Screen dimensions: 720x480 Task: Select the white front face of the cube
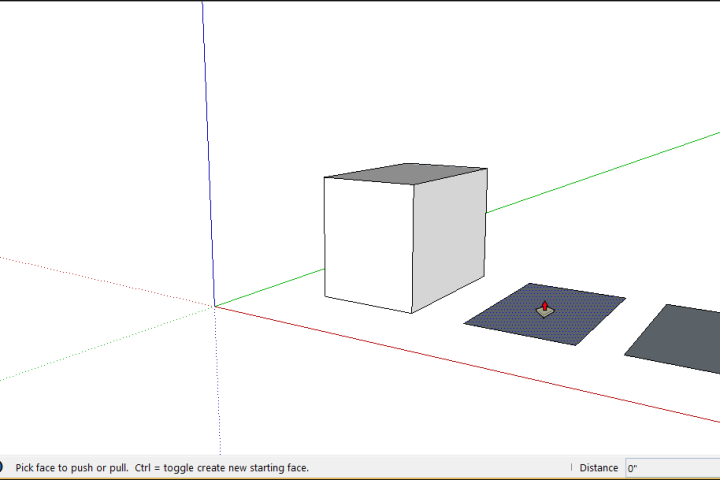[x=369, y=243]
